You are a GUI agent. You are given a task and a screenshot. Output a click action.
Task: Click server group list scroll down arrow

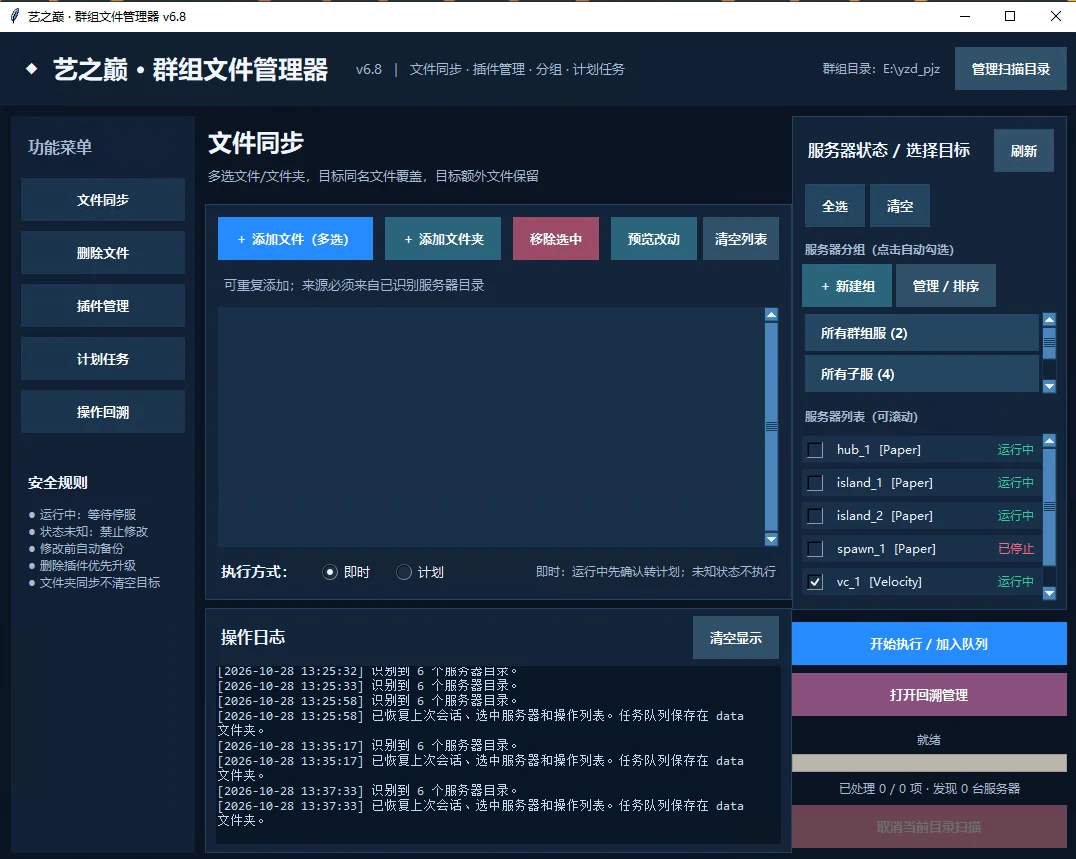(x=1049, y=386)
